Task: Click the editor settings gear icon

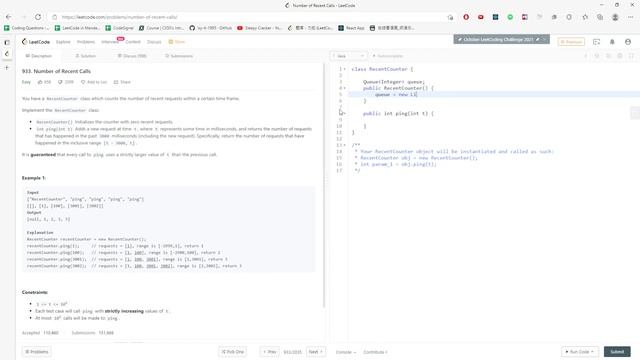Action: 620,56
